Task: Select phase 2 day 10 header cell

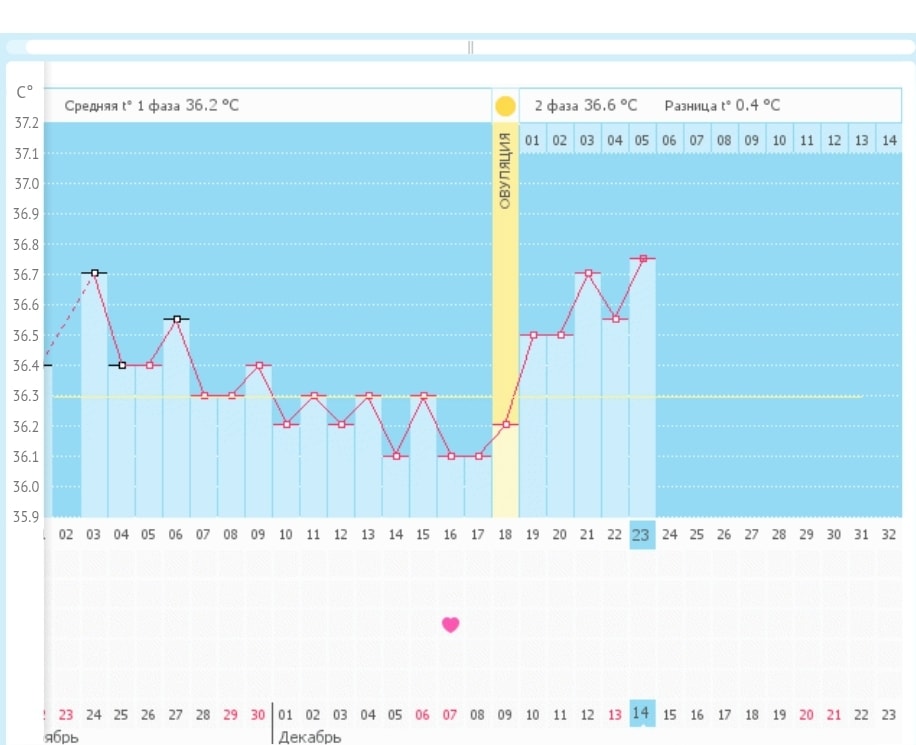Action: 779,140
